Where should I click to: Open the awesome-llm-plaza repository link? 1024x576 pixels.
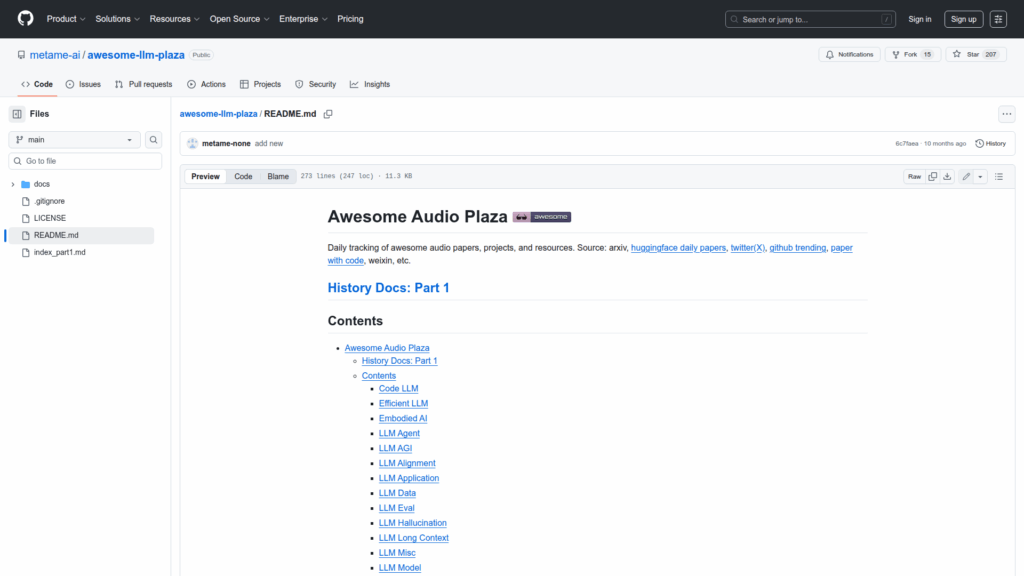point(136,55)
